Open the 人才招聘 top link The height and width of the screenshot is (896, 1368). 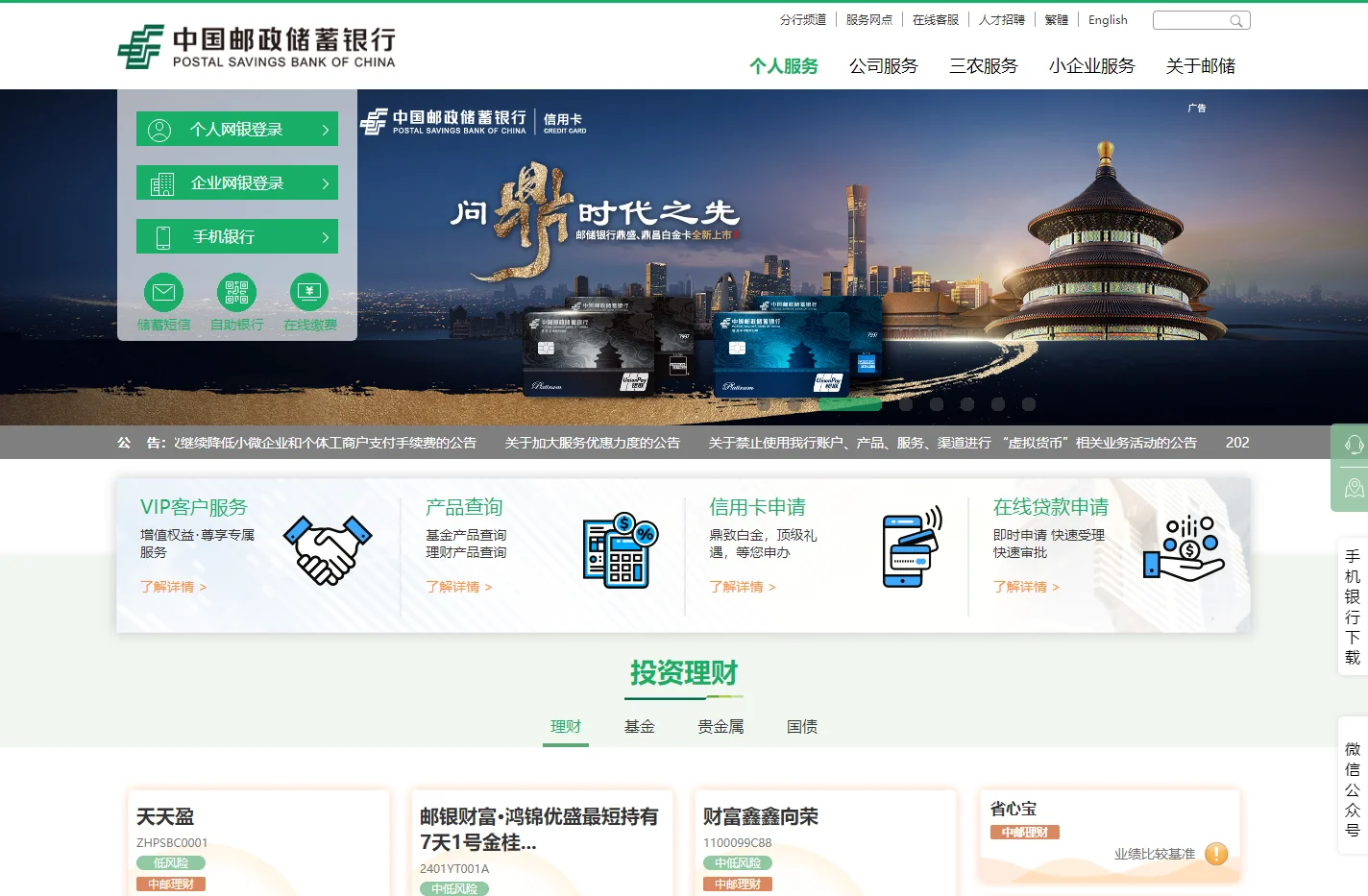pos(1002,20)
